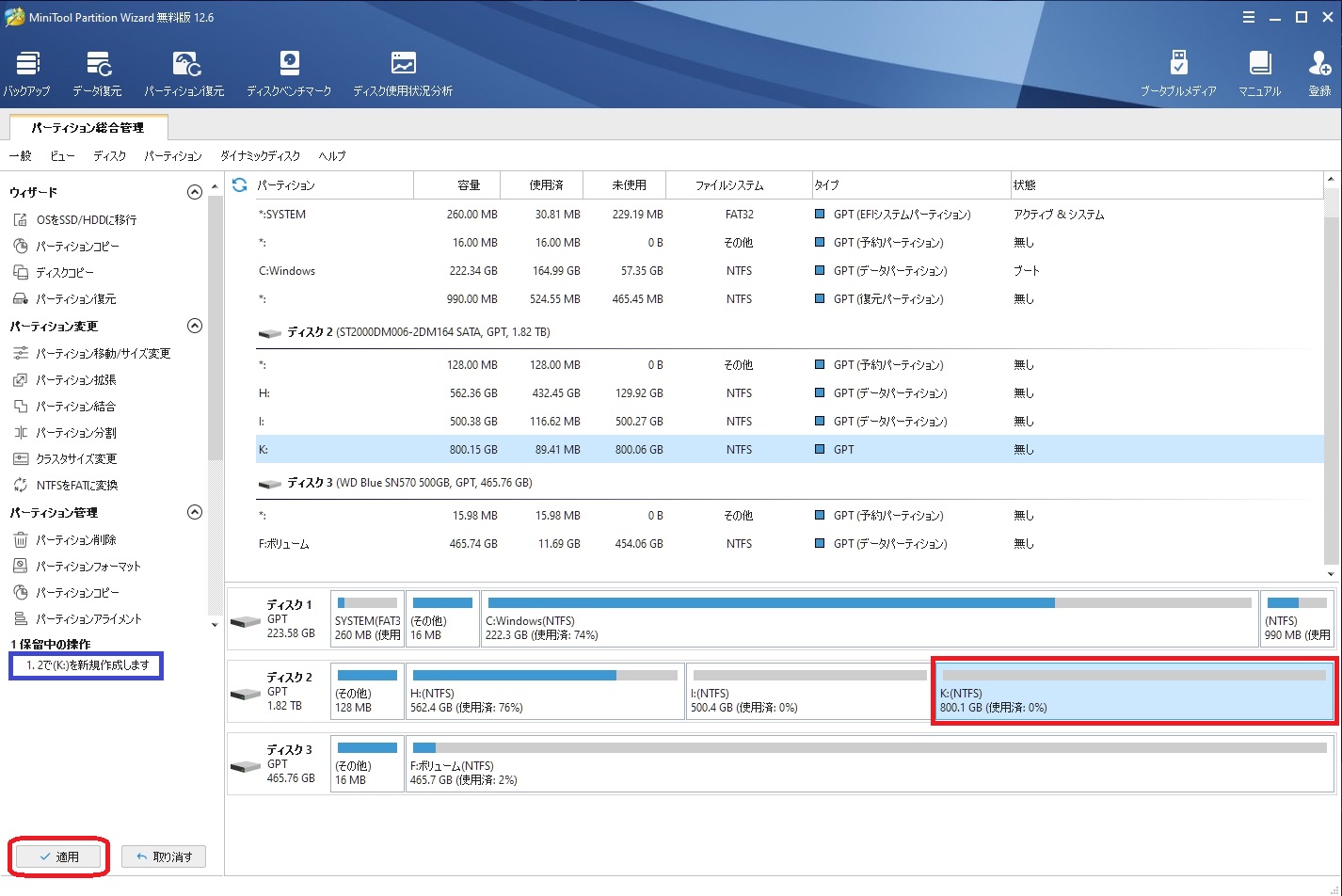Collapse the ウィザード section

[195, 192]
